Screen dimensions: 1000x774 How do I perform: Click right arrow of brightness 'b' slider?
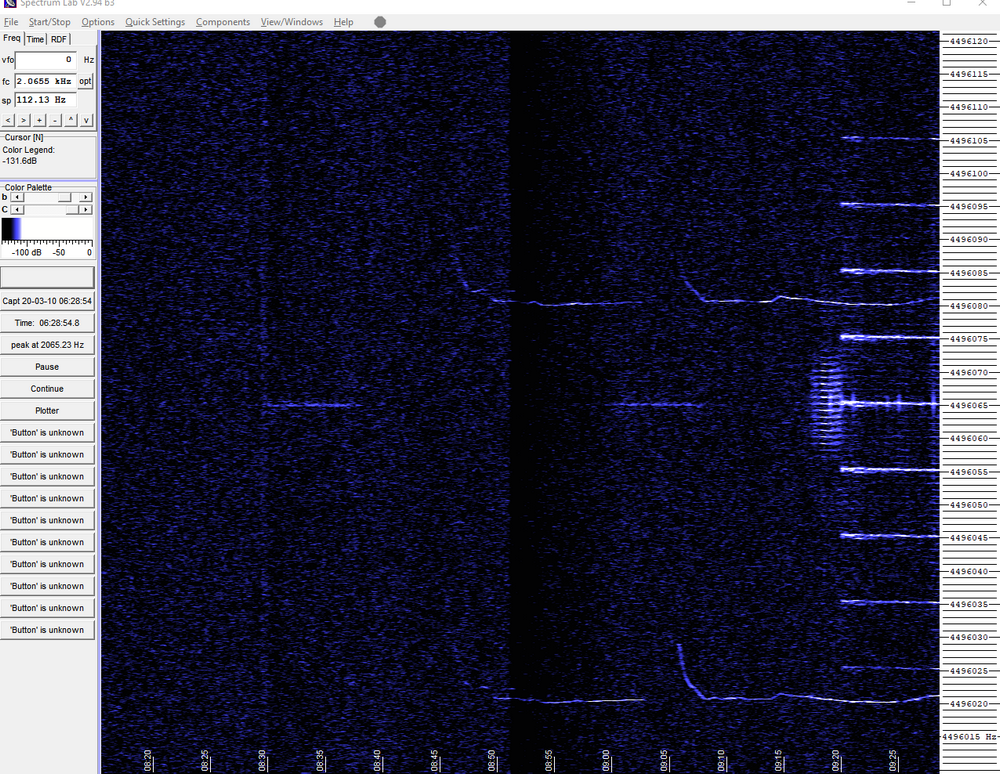[86, 197]
